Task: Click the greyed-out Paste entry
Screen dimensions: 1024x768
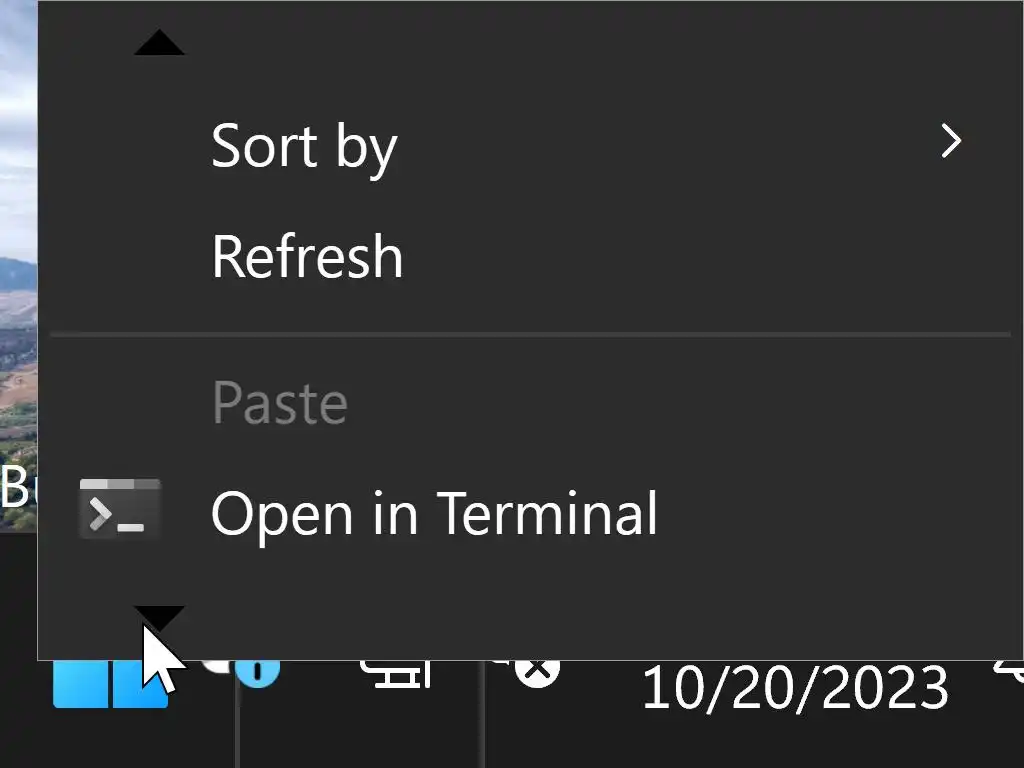Action: 279,403
